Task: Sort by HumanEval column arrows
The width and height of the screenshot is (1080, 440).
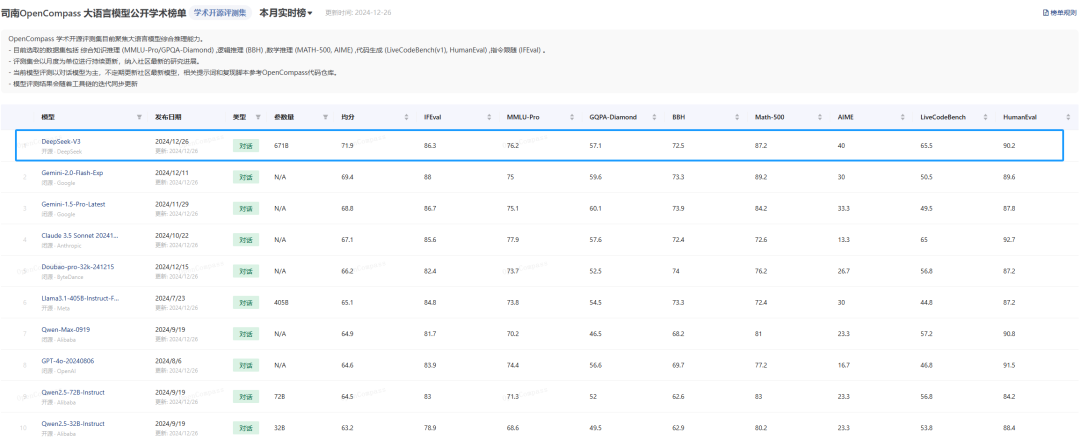Action: pos(1068,117)
